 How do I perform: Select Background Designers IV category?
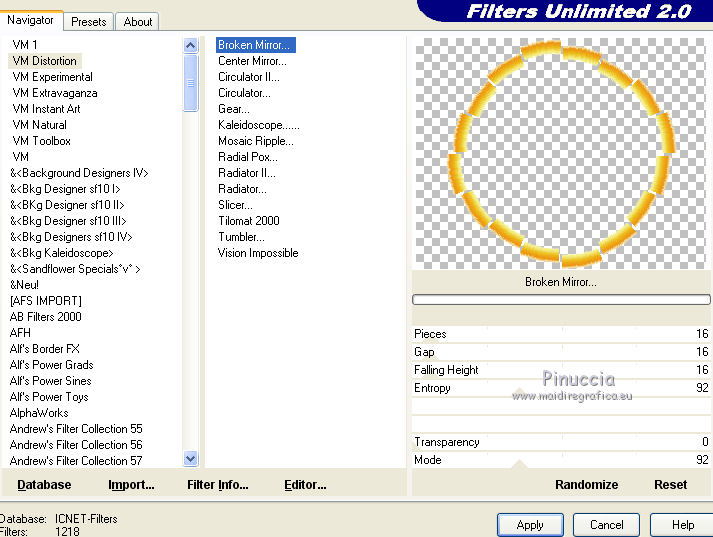coord(79,173)
